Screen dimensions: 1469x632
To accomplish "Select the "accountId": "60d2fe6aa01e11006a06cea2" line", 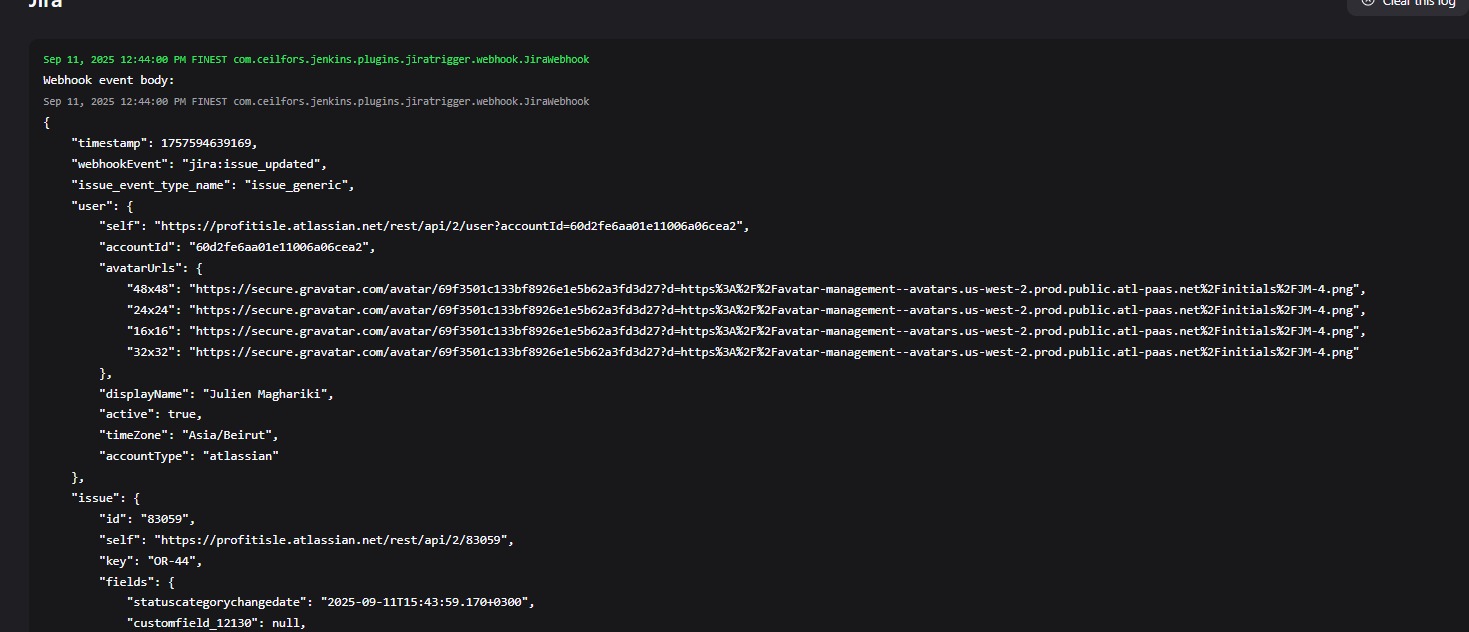I will [237, 248].
